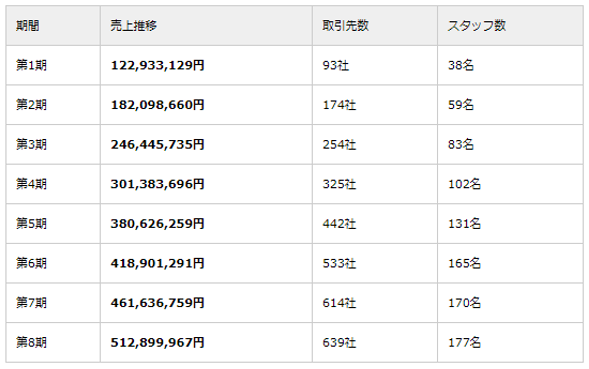Click the 第6期 row label

click(x=32, y=263)
